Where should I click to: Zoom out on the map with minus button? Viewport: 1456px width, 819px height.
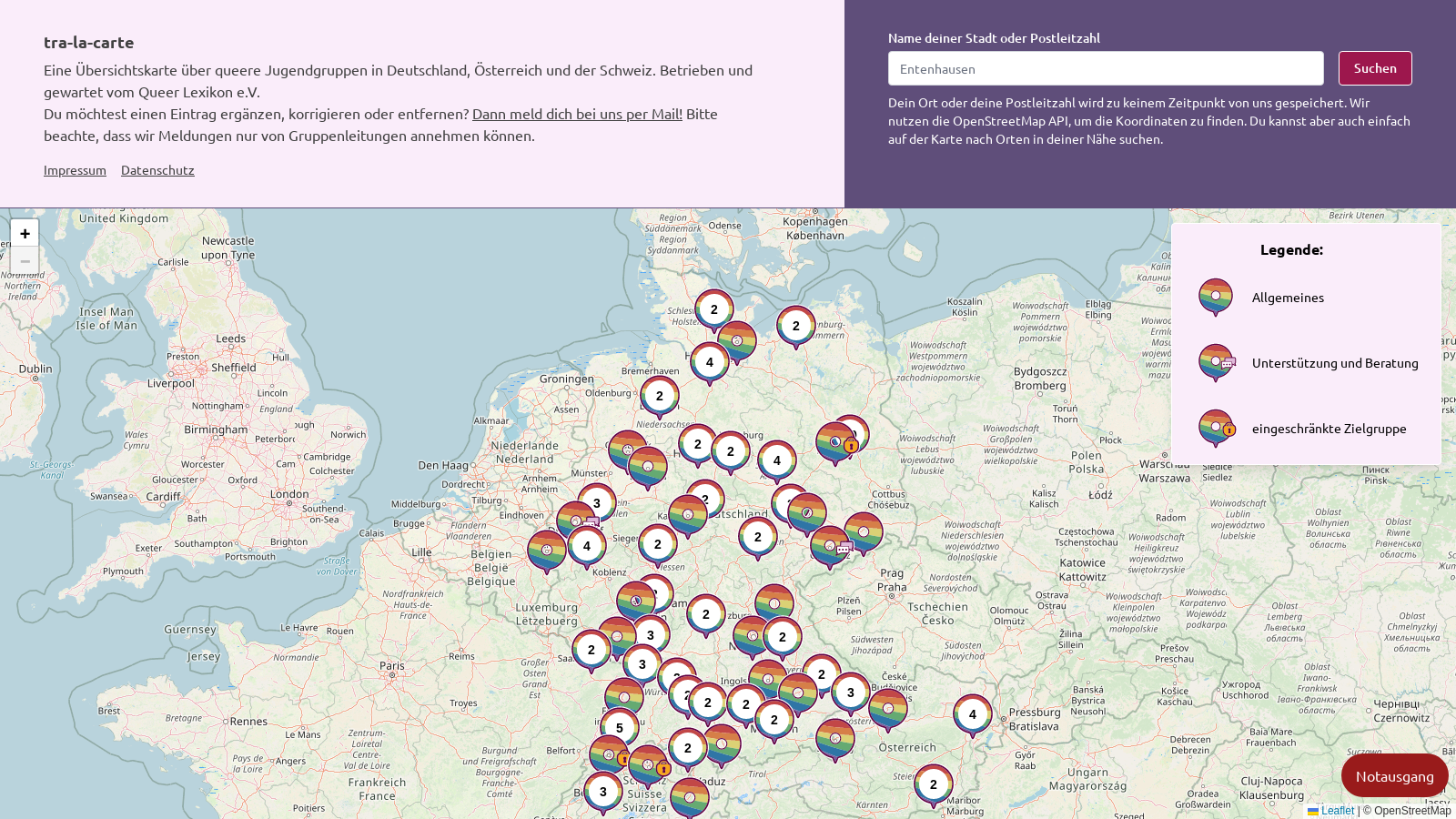(25, 260)
